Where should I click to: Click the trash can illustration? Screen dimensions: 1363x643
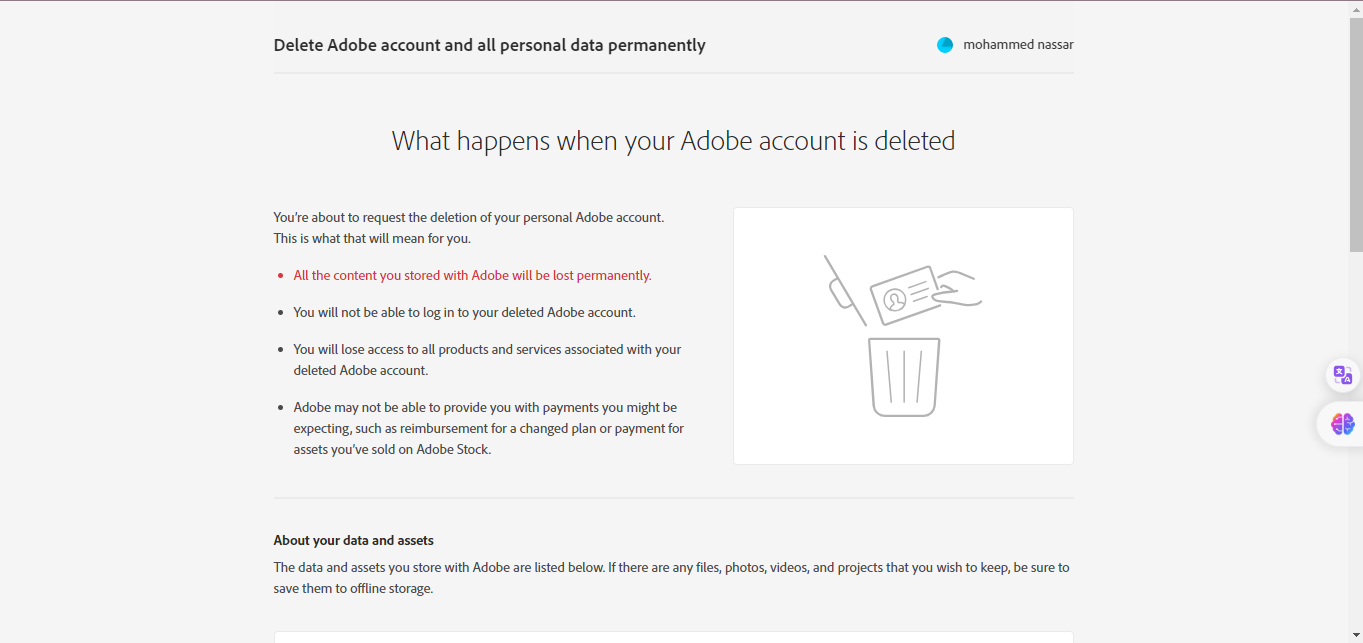[904, 377]
